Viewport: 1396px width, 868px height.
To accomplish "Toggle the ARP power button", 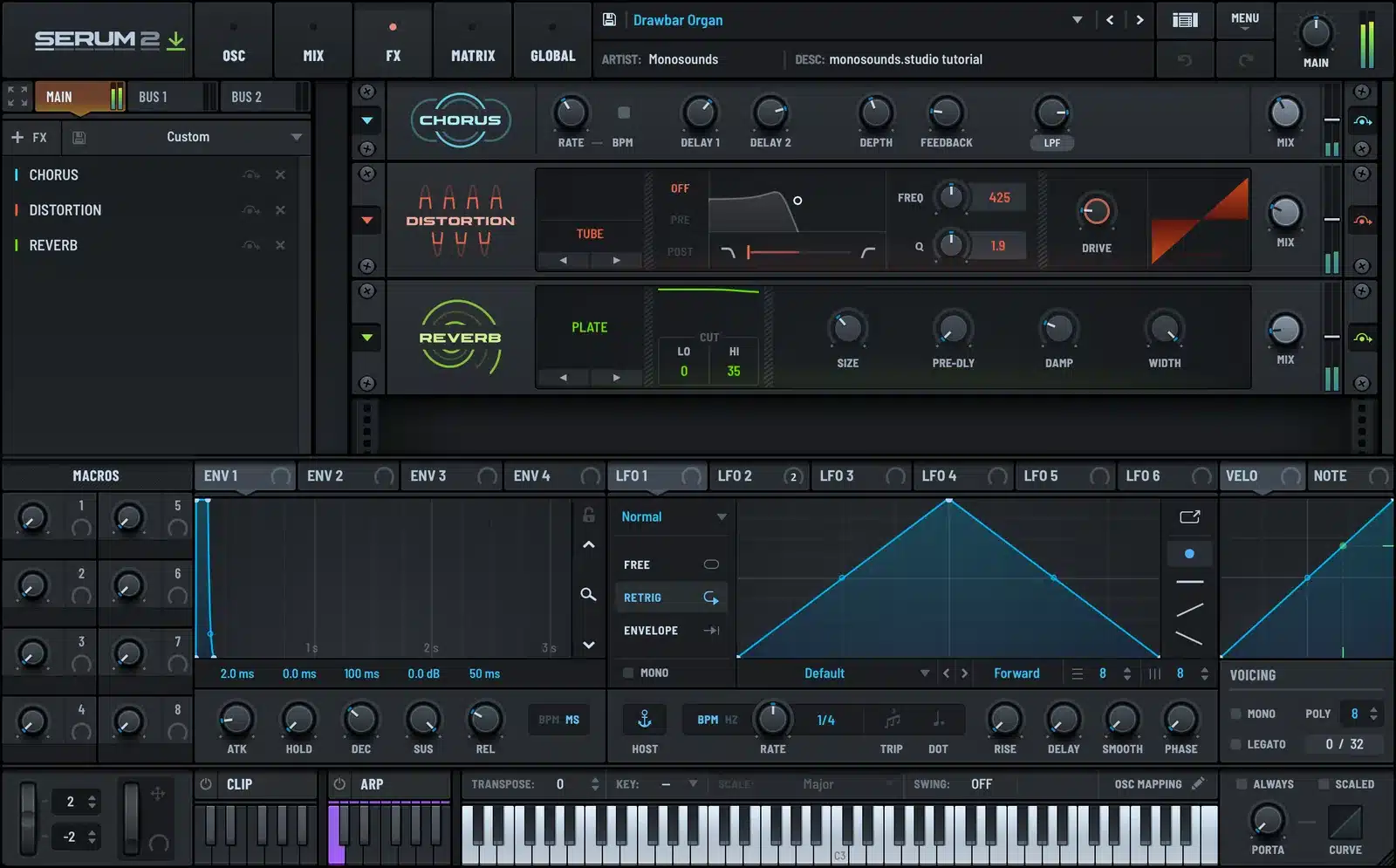I will coord(340,784).
